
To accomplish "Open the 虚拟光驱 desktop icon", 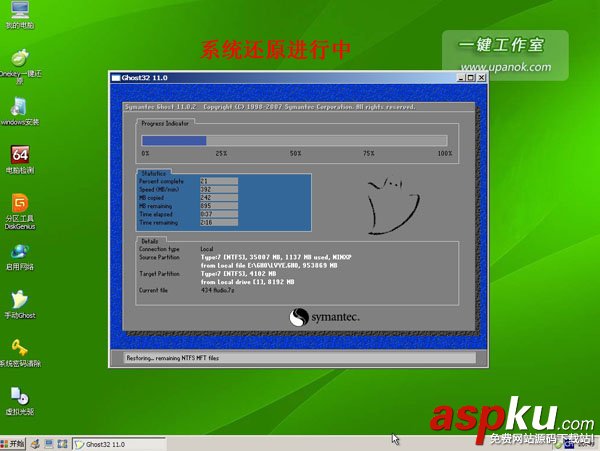I will pos(19,396).
